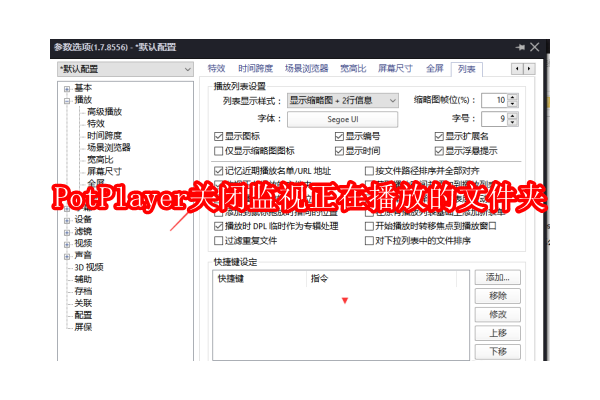Select 3D 视频 in the tree
The width and height of the screenshot is (600, 400).
pyautogui.click(x=89, y=267)
